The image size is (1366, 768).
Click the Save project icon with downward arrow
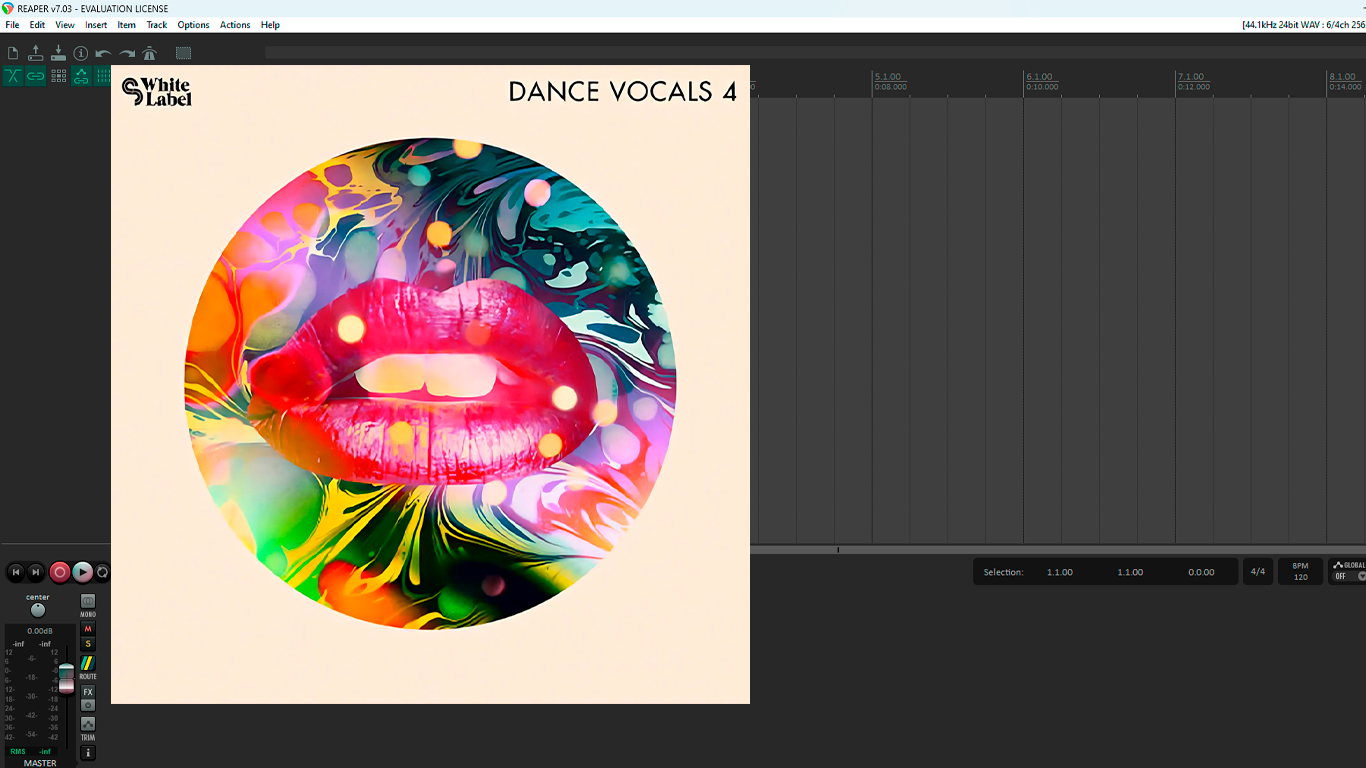click(x=58, y=53)
